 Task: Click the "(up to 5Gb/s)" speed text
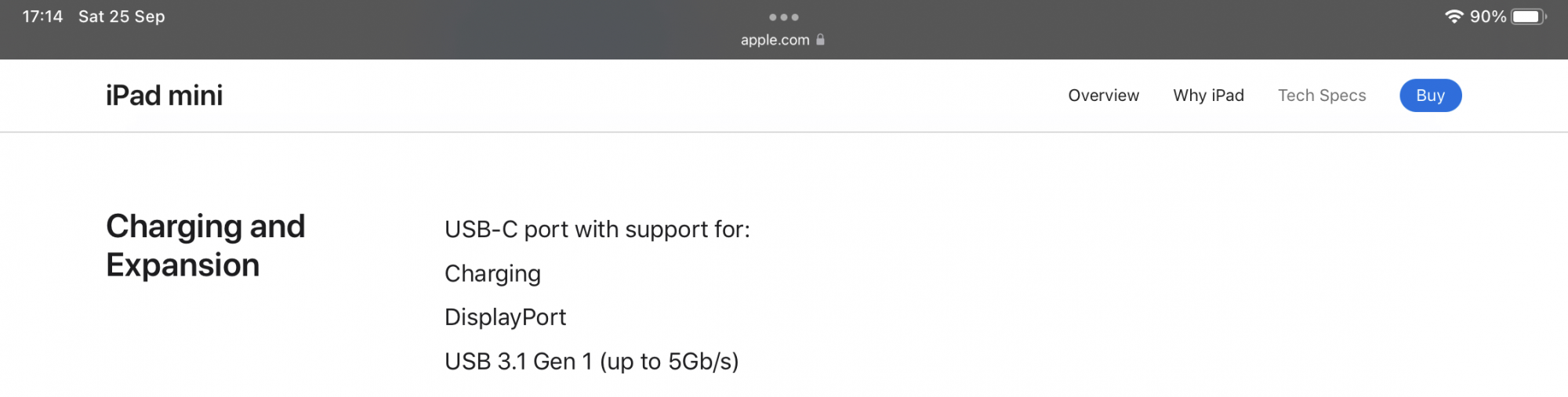click(669, 361)
